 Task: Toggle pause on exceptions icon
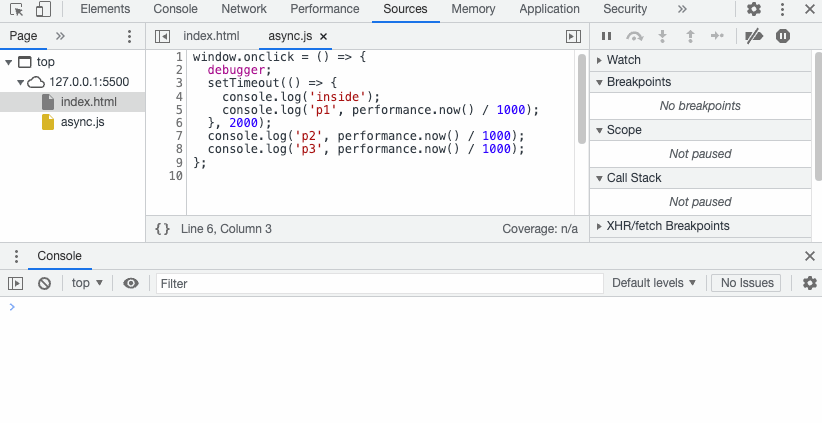[783, 36]
